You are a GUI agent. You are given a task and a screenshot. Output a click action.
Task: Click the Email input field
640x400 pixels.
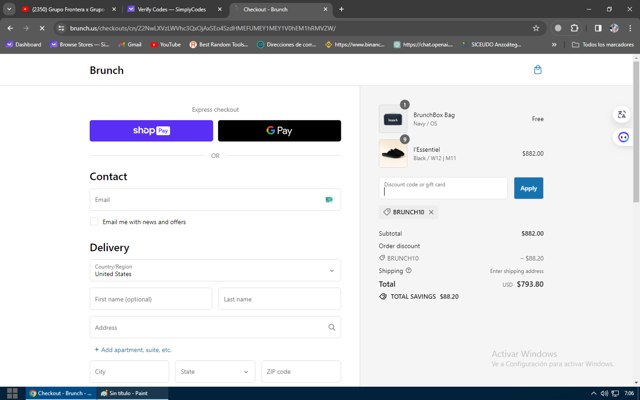click(215, 200)
